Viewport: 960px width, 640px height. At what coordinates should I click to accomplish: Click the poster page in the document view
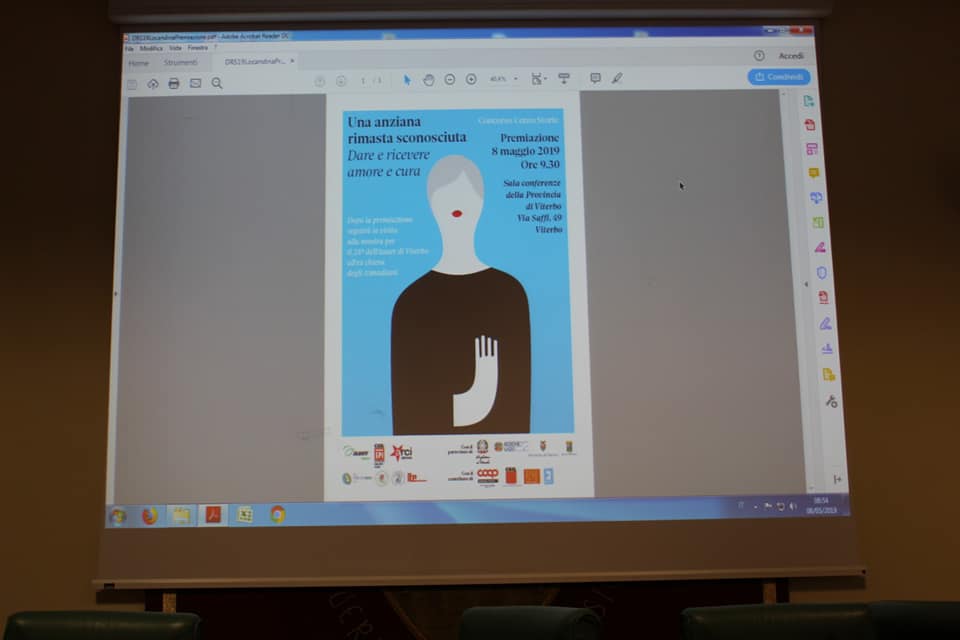pos(458,295)
